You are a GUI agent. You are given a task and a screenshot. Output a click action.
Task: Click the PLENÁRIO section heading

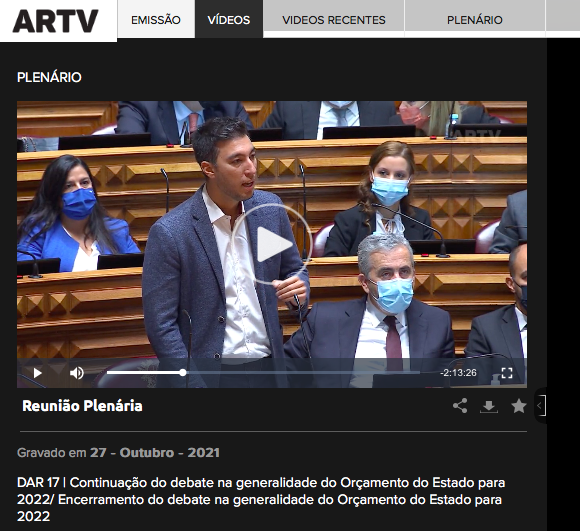[49, 77]
